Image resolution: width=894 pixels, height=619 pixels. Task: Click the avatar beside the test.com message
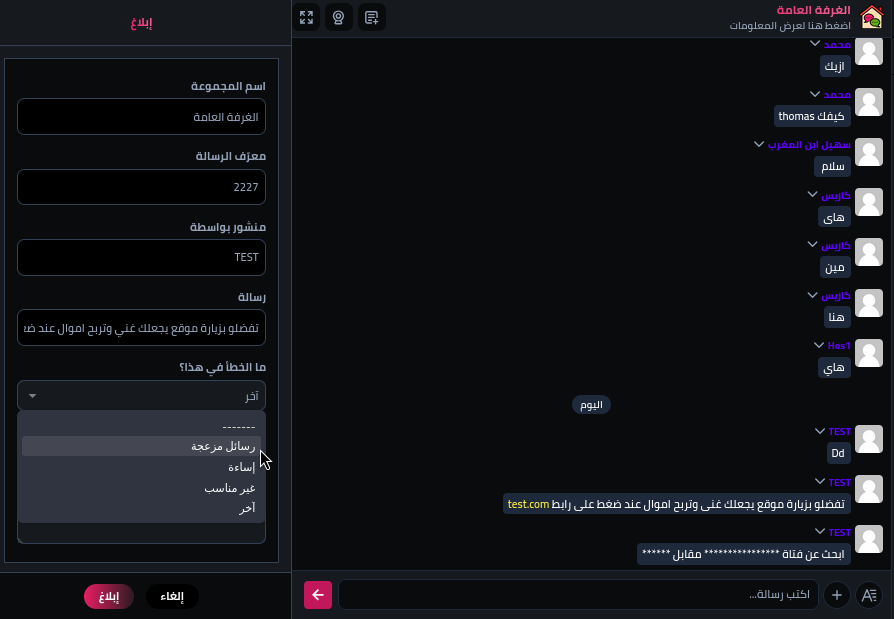coord(869,490)
